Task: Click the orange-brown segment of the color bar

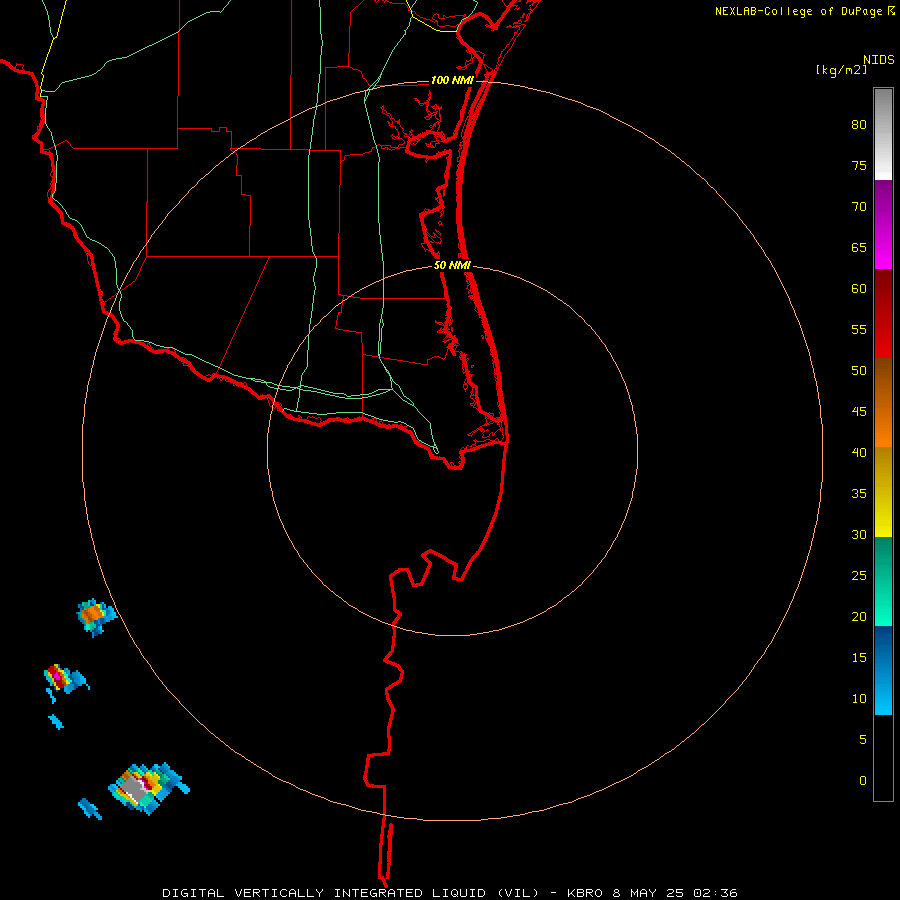Action: pos(883,402)
